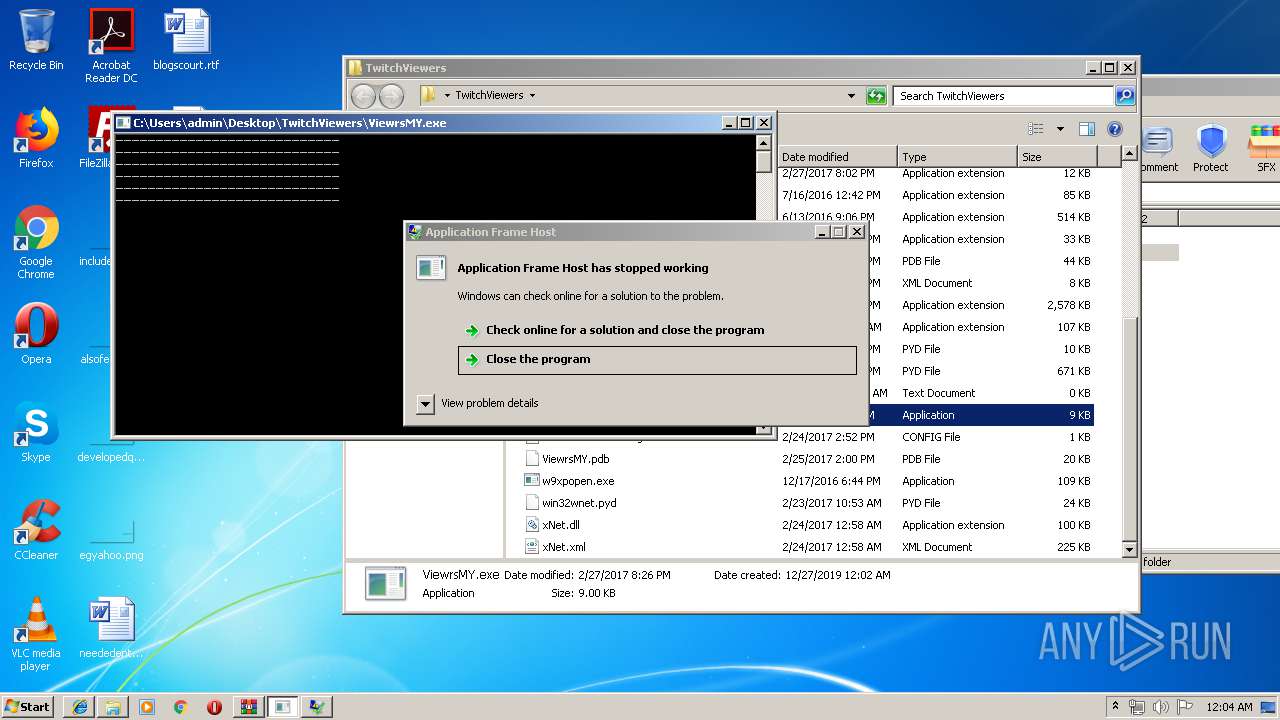The height and width of the screenshot is (720, 1280).
Task: Click the 8 KB XML Document row
Action: tap(981, 283)
